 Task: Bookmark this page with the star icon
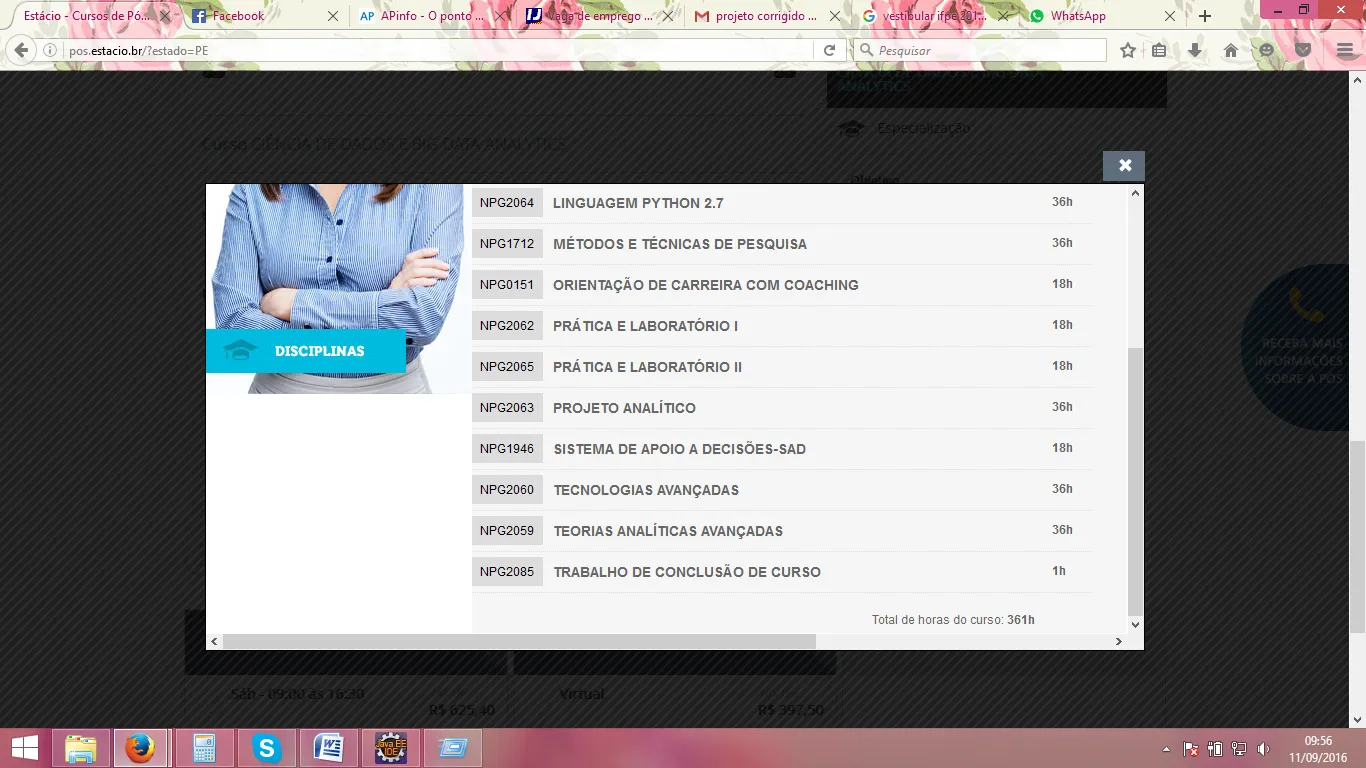(1128, 50)
